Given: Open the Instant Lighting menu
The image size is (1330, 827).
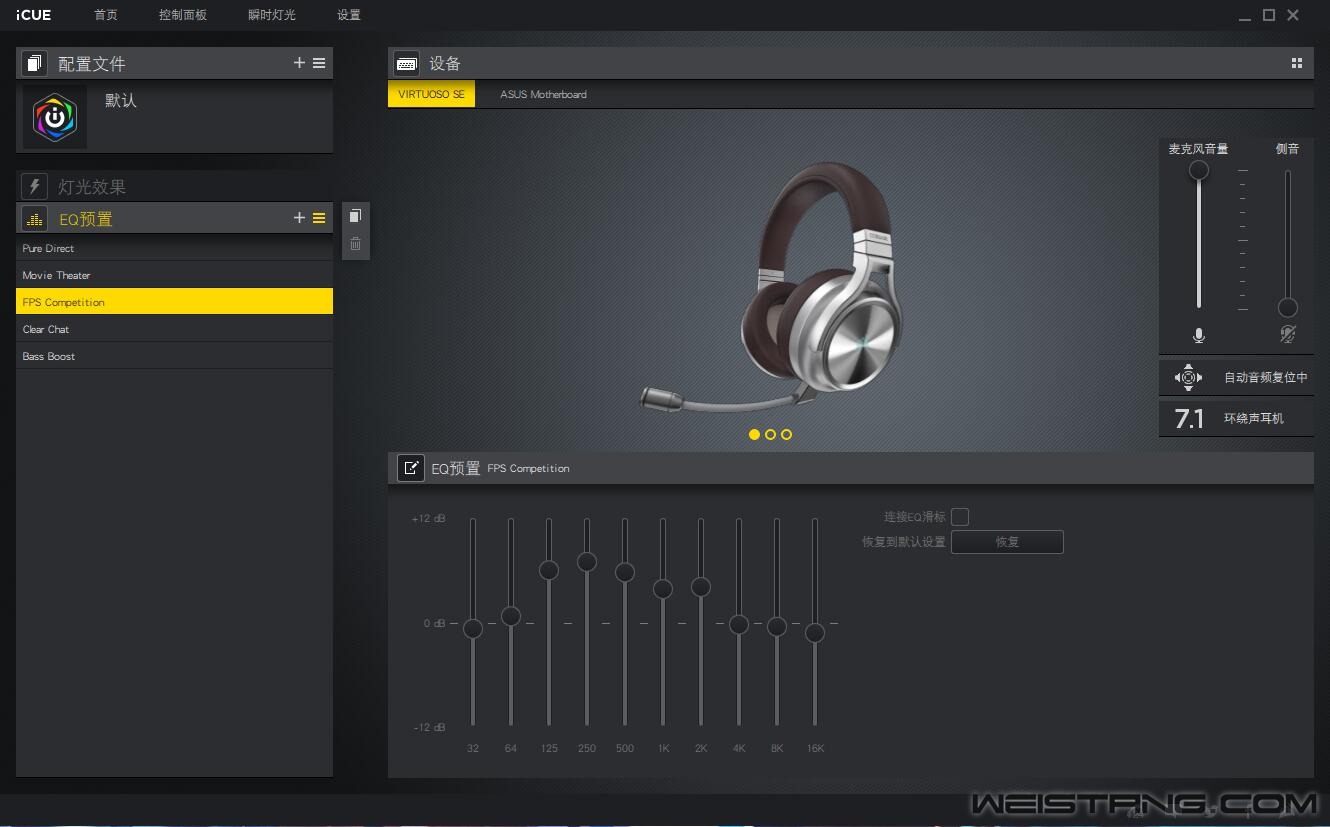Looking at the screenshot, I should point(272,15).
